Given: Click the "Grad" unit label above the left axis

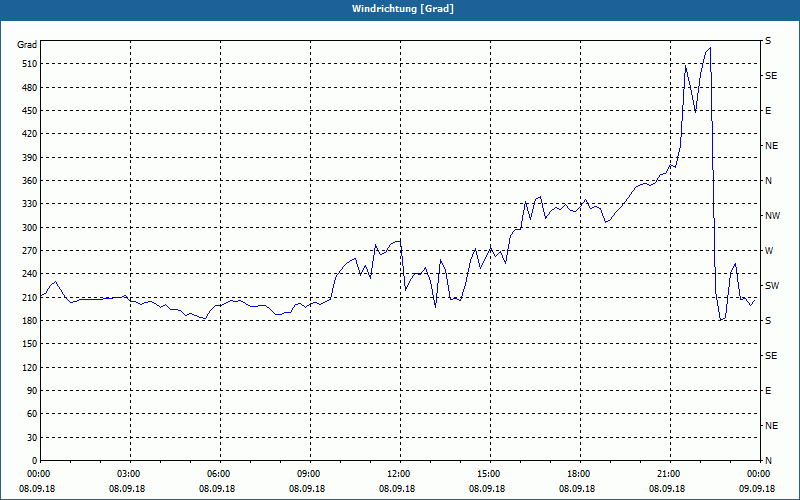Looking at the screenshot, I should click(x=27, y=45).
